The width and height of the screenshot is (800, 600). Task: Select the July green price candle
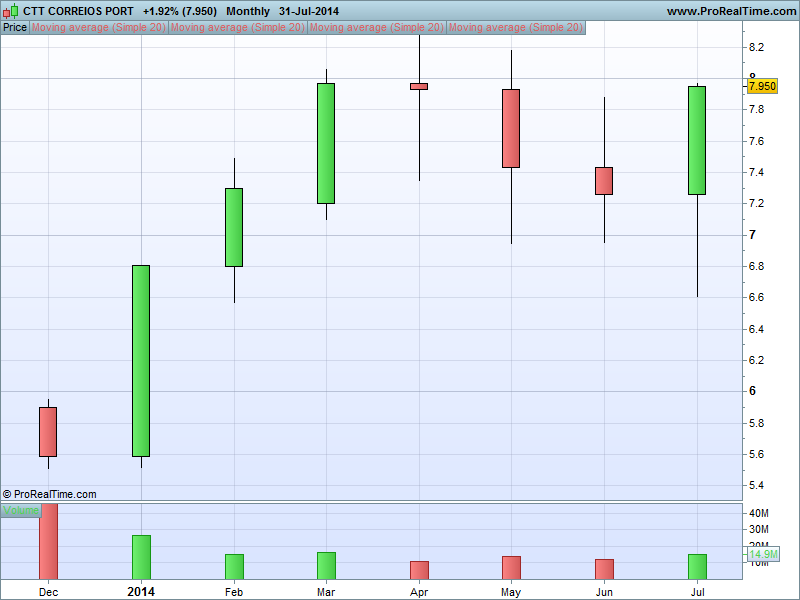(x=697, y=140)
